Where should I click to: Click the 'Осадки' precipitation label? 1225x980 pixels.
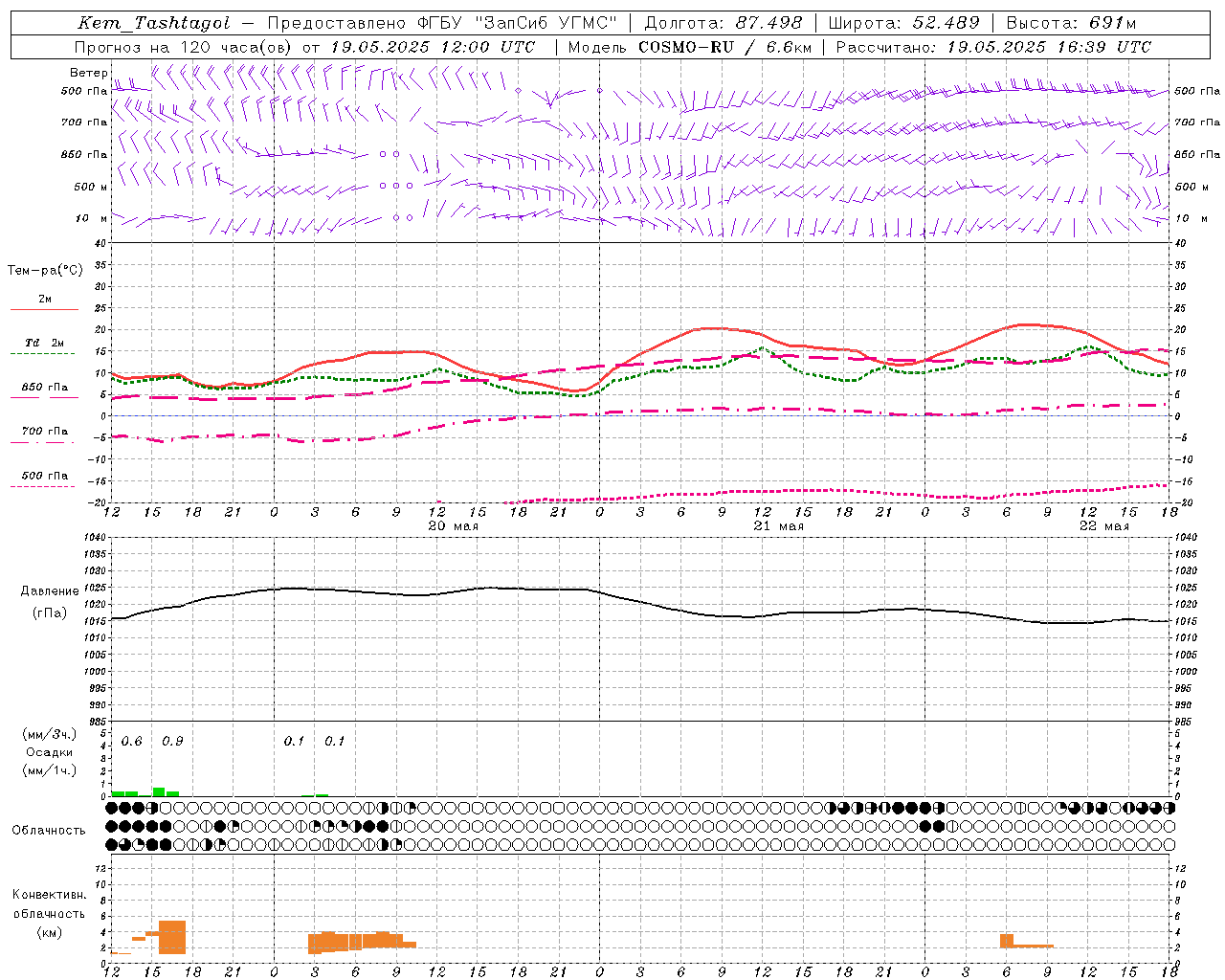pyautogui.click(x=50, y=752)
